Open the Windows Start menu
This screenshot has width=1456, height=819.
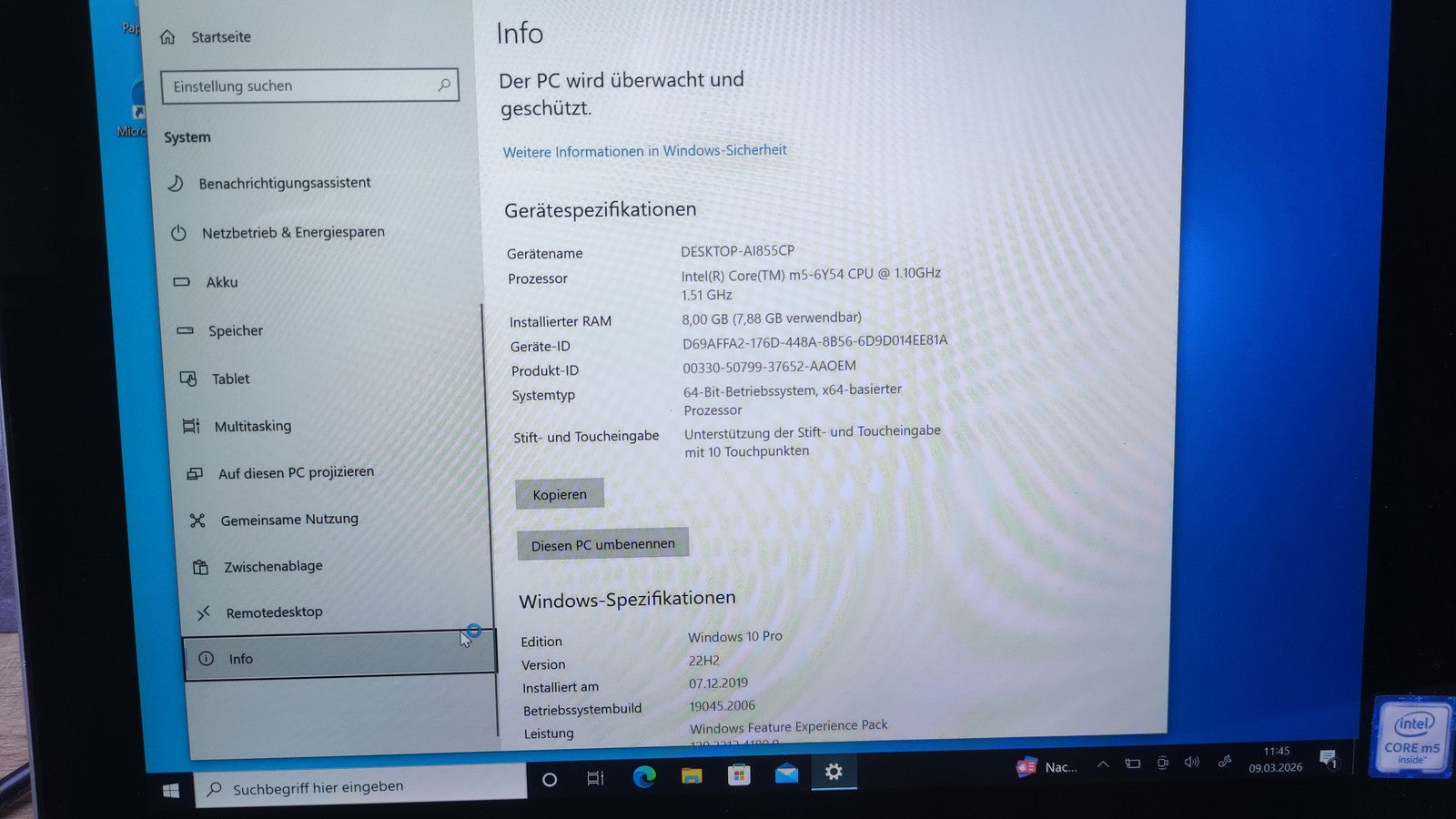click(x=171, y=791)
